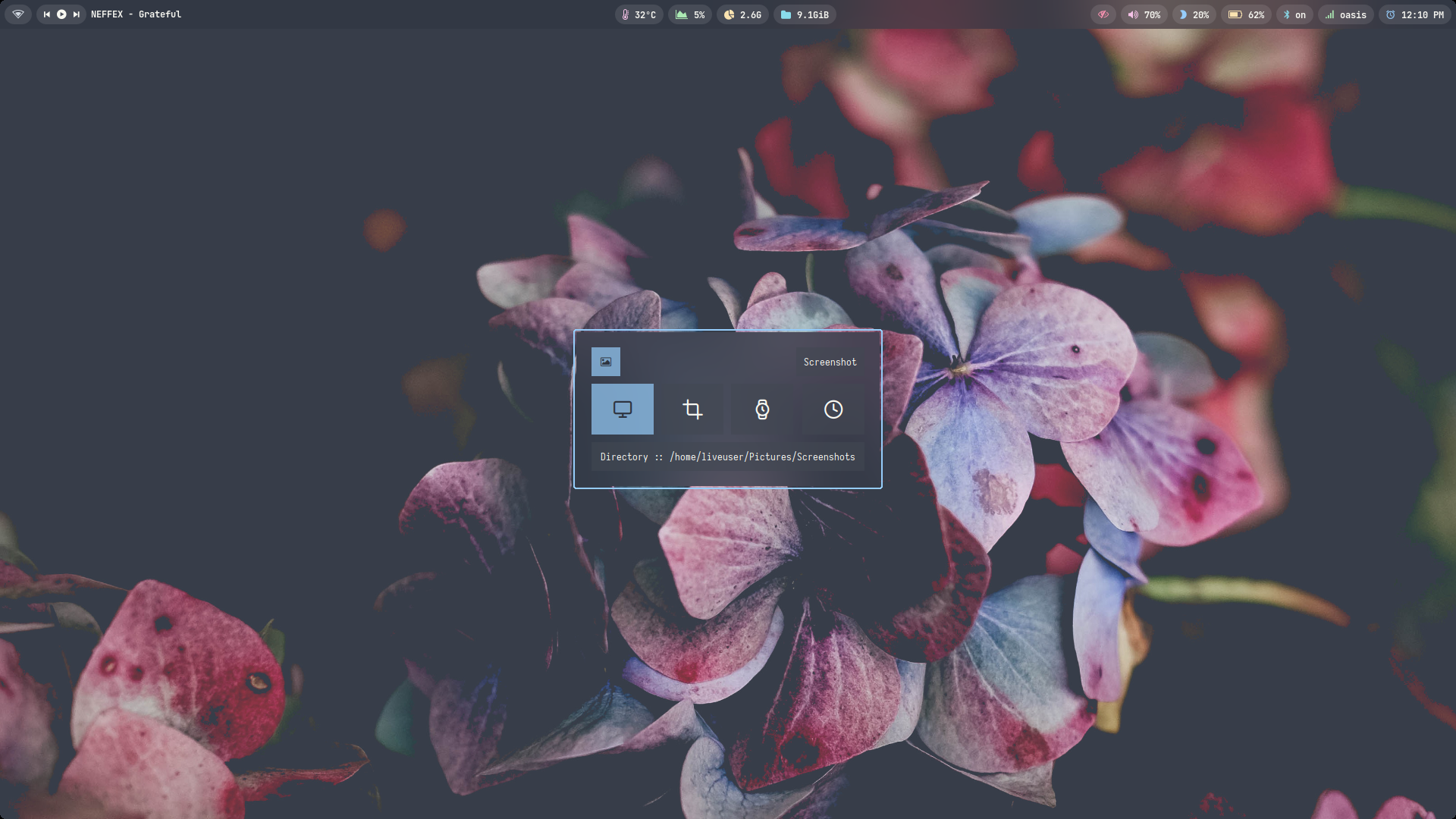Skip to the next track
This screenshot has height=819, width=1456.
[76, 14]
